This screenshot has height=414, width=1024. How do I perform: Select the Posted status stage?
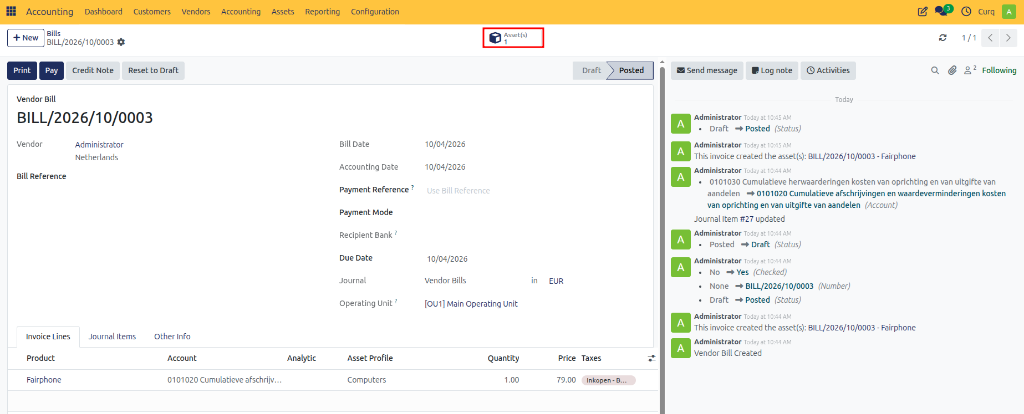point(632,71)
